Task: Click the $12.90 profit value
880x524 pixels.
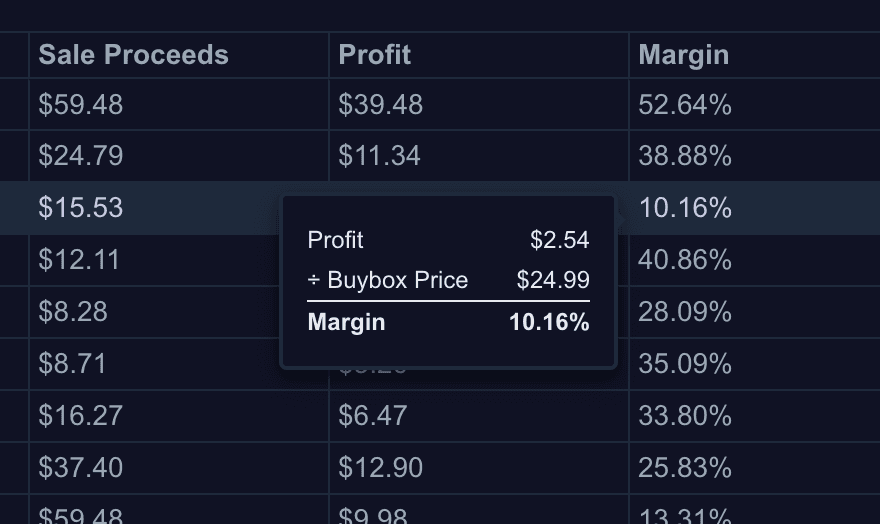Action: pyautogui.click(x=381, y=468)
